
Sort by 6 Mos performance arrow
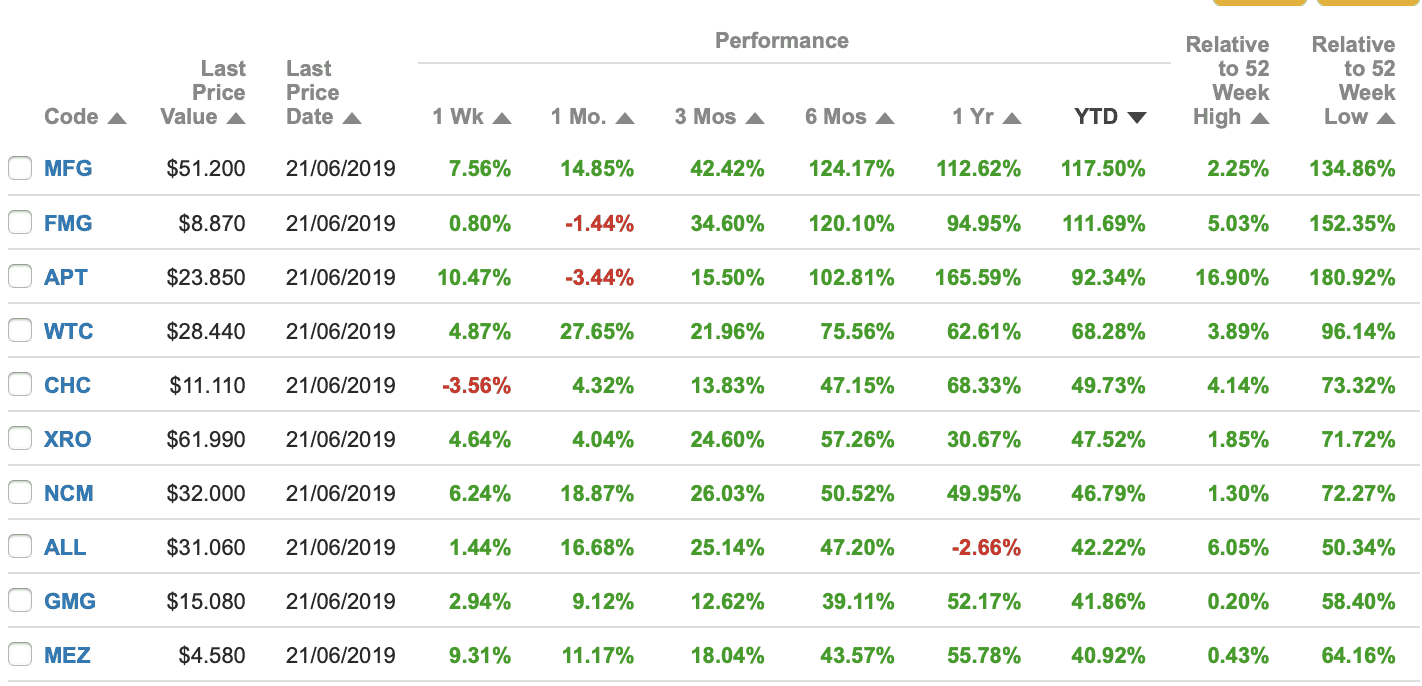coord(885,118)
